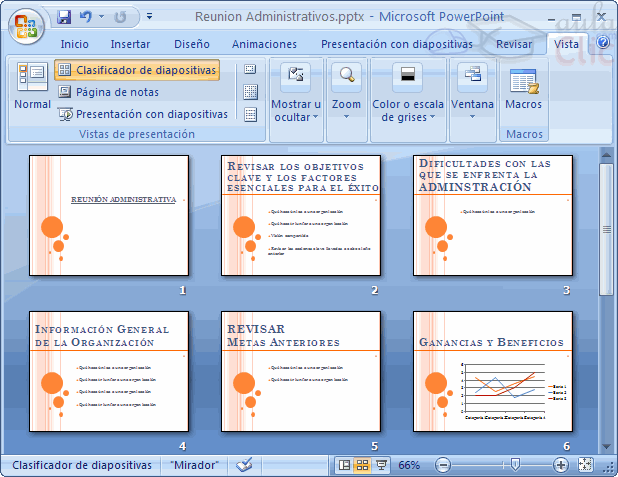This screenshot has height=477, width=618.
Task: Open PowerPoint help question mark icon
Action: 603,43
